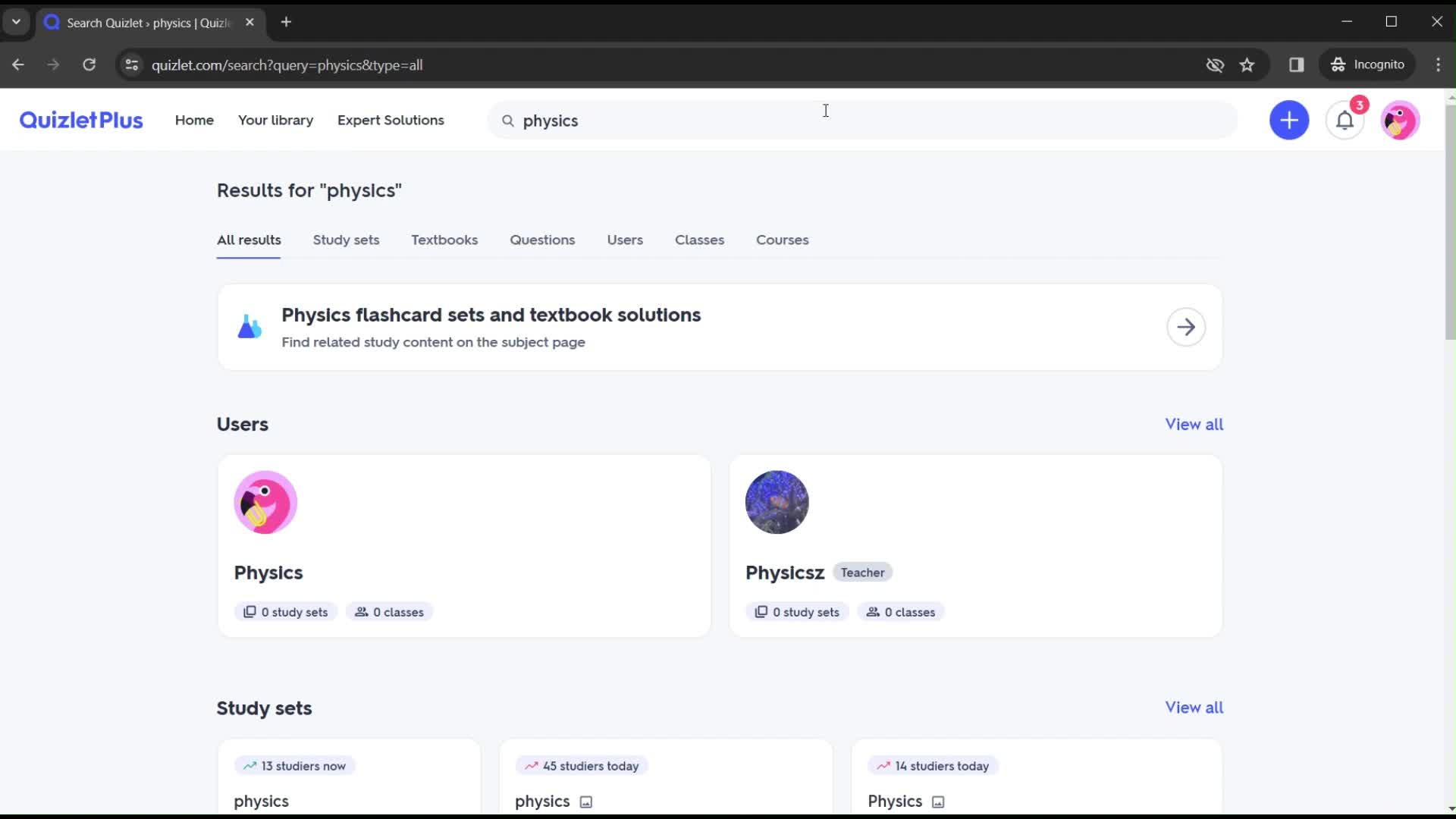Click the Physics user profile thumbnail

(x=266, y=502)
